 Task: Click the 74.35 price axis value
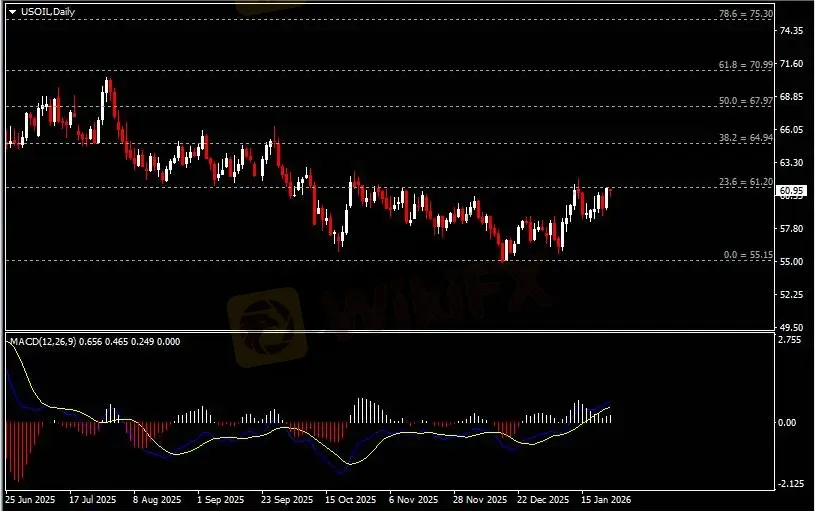click(x=791, y=31)
